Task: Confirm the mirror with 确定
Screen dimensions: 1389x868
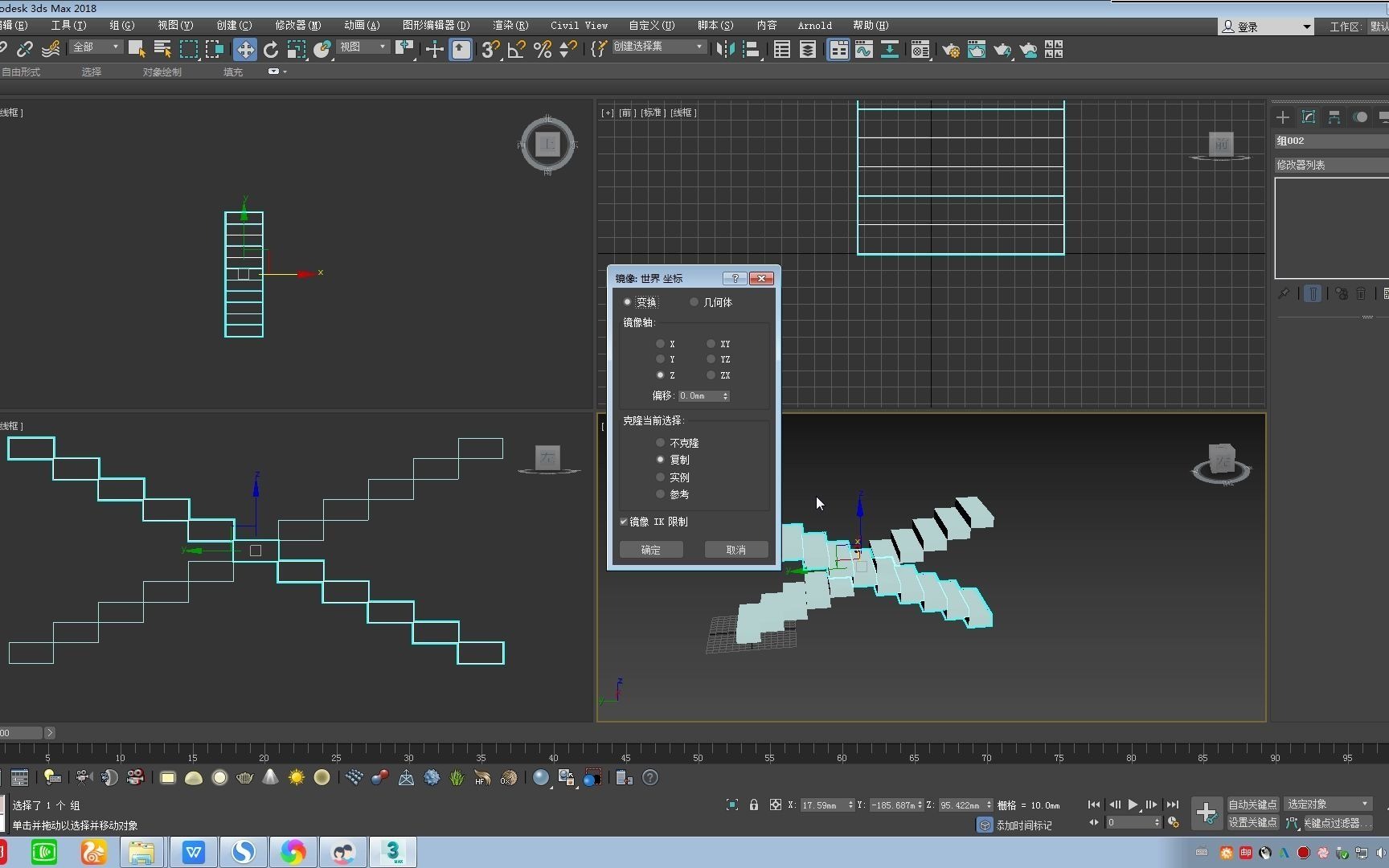Action: [651, 550]
